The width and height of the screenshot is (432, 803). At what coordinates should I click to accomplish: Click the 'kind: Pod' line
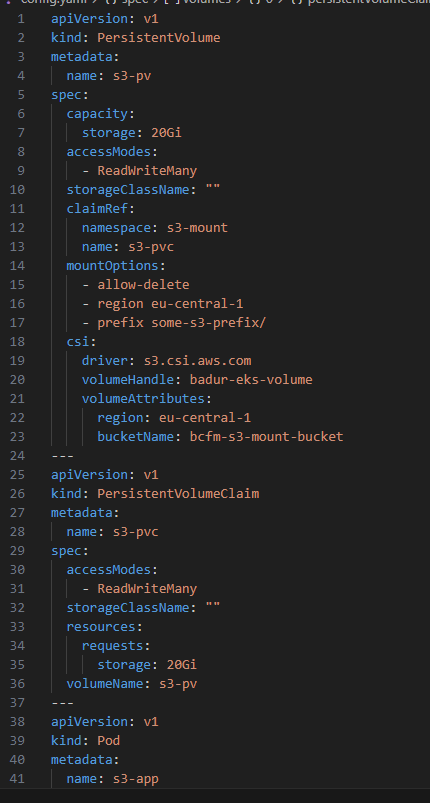pos(85,741)
